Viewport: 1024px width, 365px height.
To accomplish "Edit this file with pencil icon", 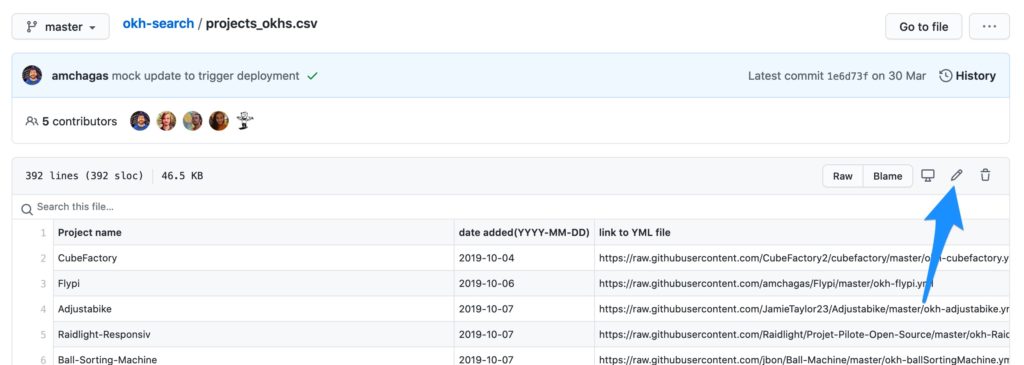I will click(956, 175).
